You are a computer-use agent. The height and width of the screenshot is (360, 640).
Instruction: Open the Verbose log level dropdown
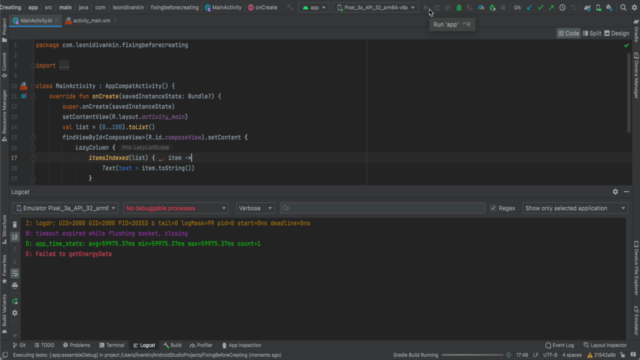pyautogui.click(x=255, y=208)
